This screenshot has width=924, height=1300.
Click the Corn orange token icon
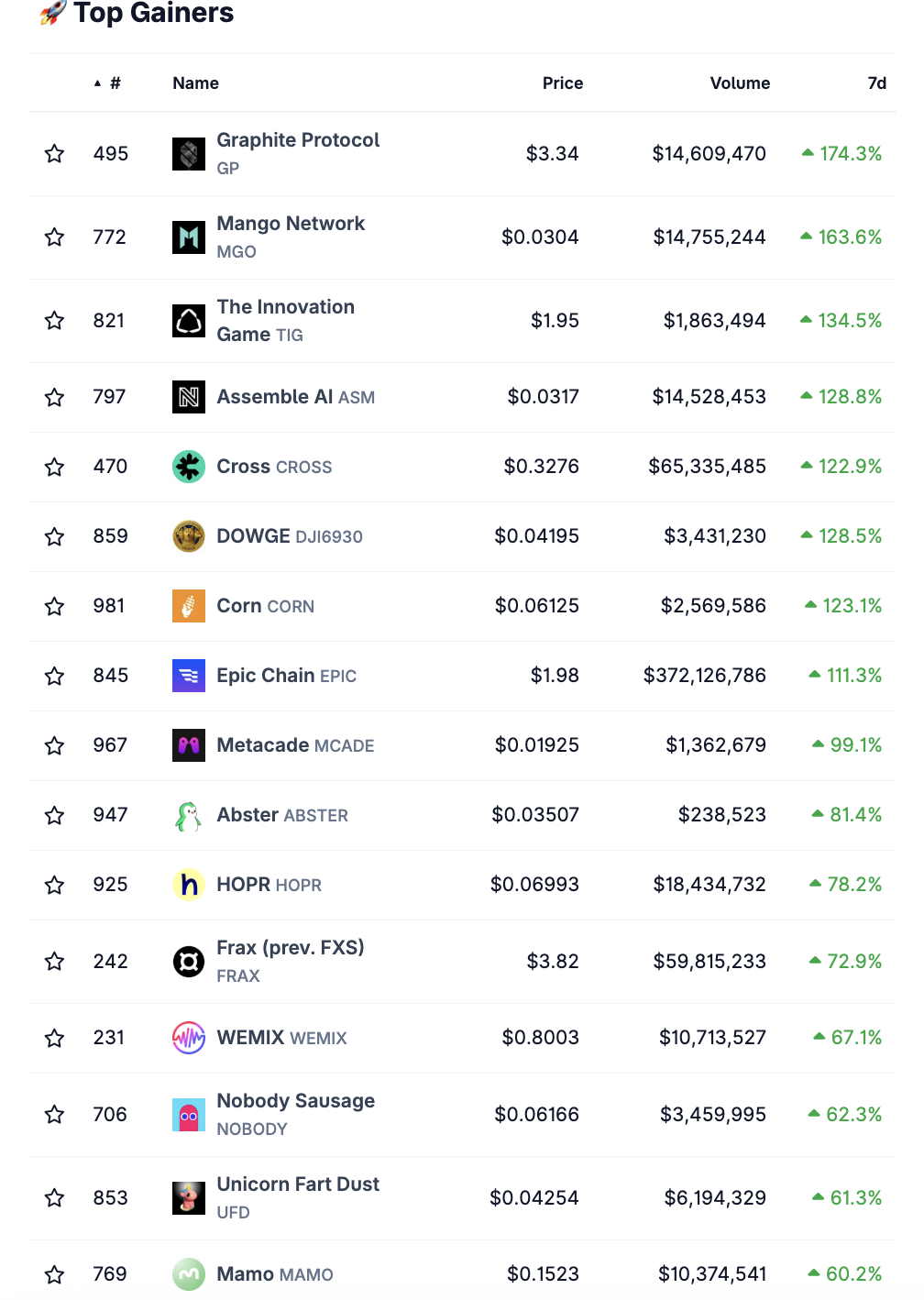click(x=189, y=606)
